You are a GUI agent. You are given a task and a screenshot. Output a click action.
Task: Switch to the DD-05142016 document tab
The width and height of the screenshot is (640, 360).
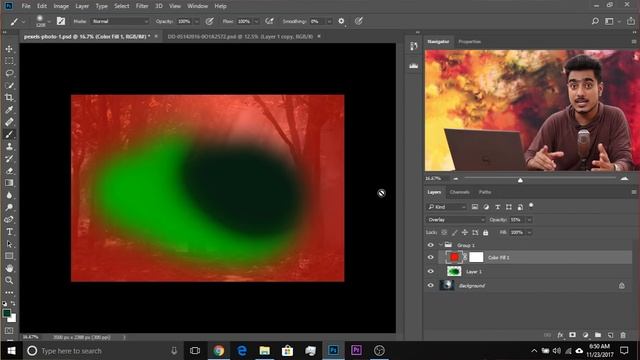point(240,36)
